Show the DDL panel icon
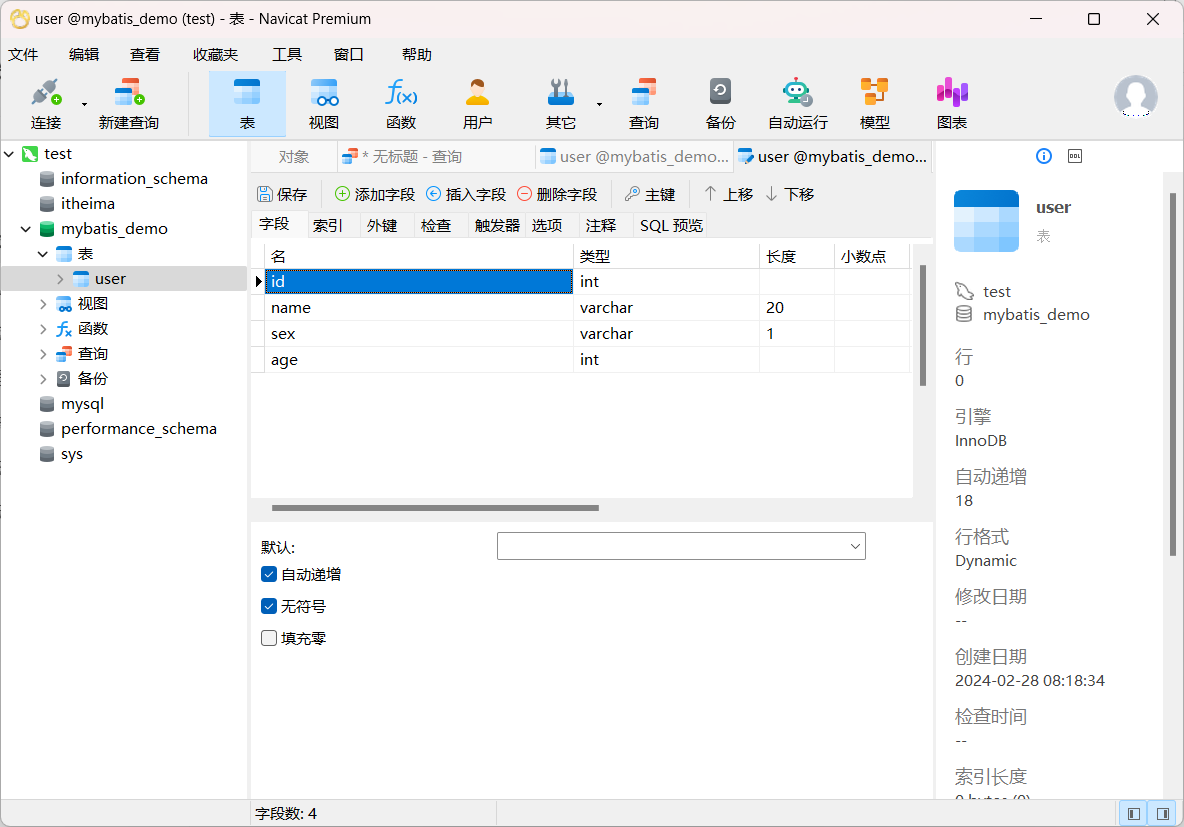The image size is (1184, 827). click(x=1075, y=156)
